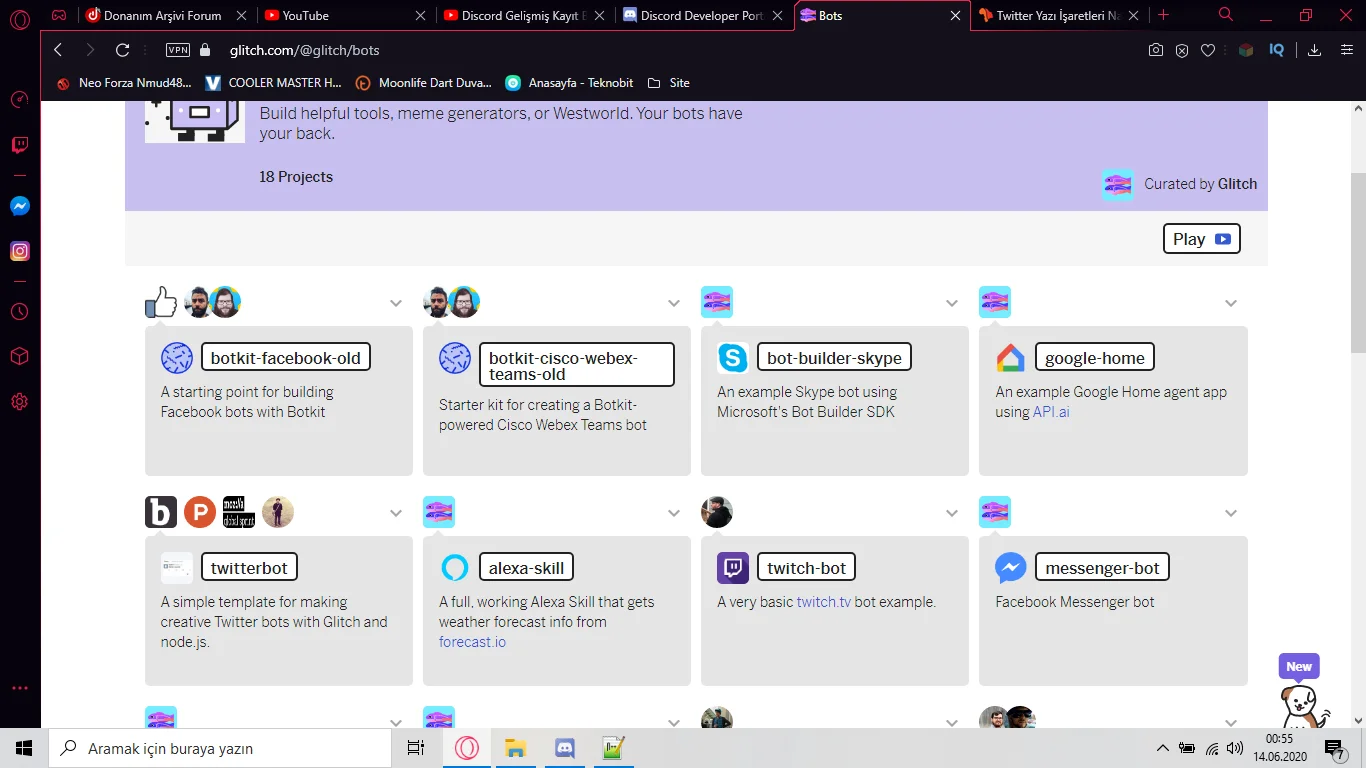This screenshot has height=768, width=1366.
Task: Expand options chevron for google-home card
Action: pos(1231,303)
